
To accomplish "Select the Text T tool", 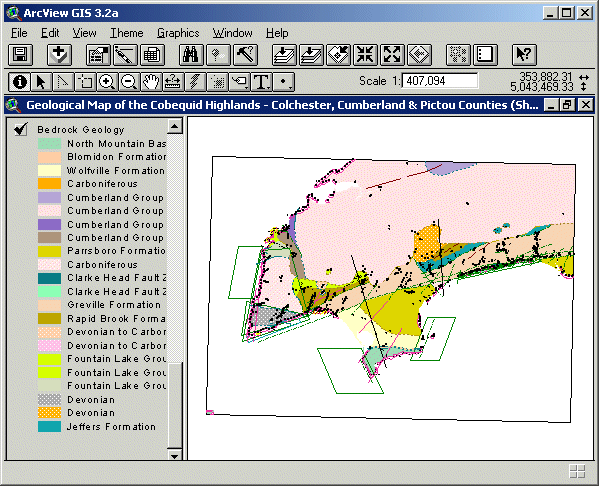I will tap(261, 82).
